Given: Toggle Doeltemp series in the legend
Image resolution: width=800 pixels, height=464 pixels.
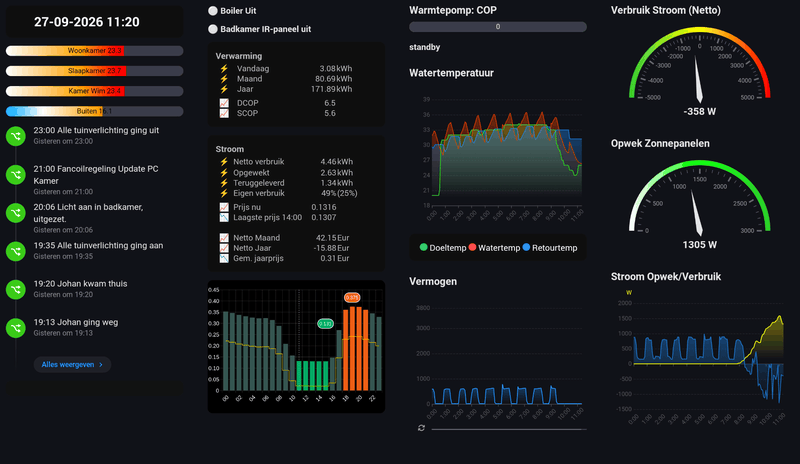Looking at the screenshot, I should click(x=443, y=248).
